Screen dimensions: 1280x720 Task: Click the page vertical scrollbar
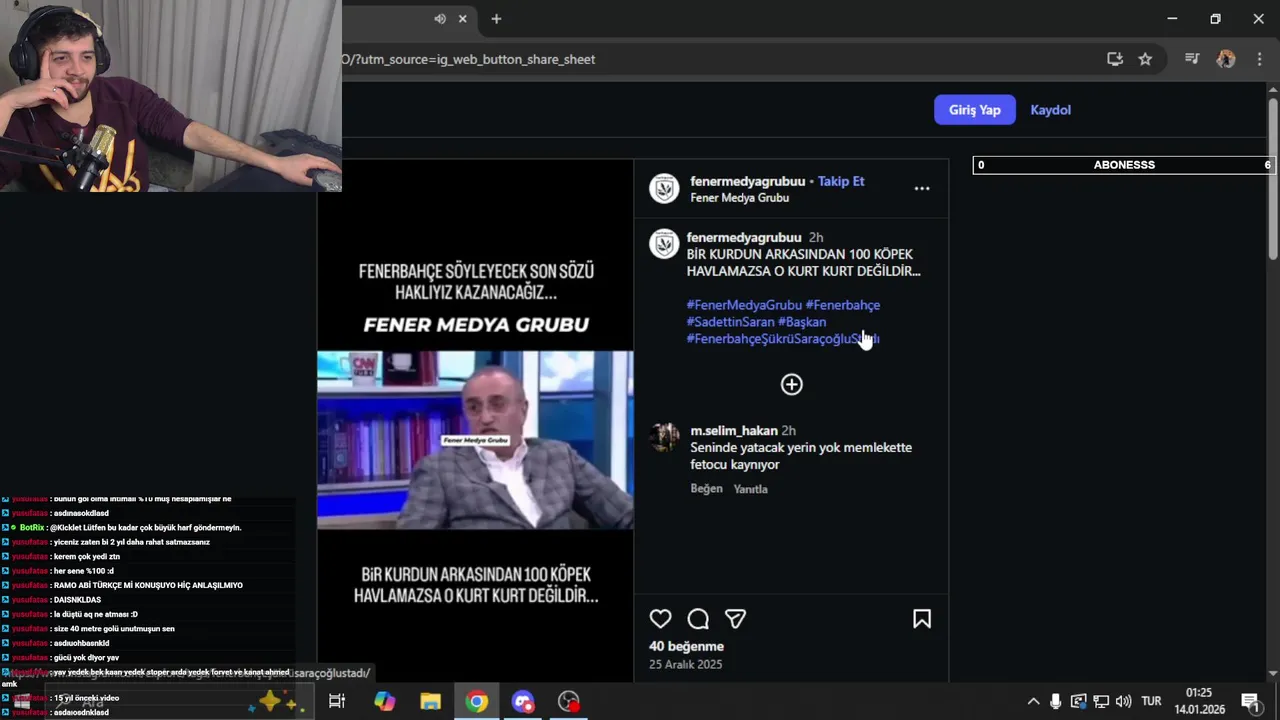click(1273, 180)
